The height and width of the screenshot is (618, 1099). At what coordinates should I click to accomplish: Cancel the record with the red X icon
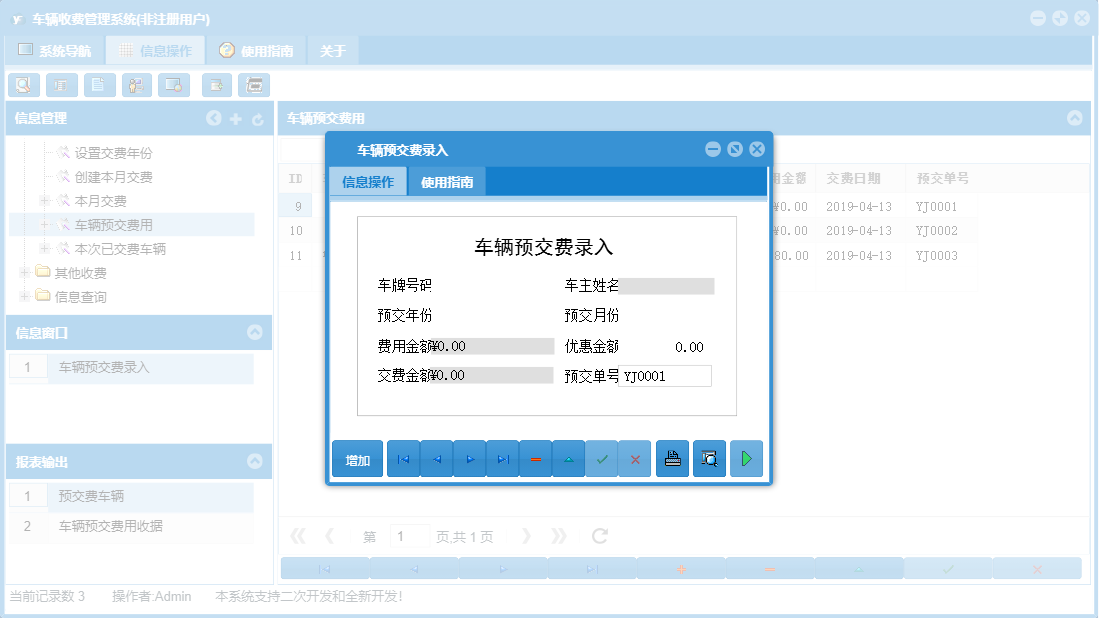[635, 458]
